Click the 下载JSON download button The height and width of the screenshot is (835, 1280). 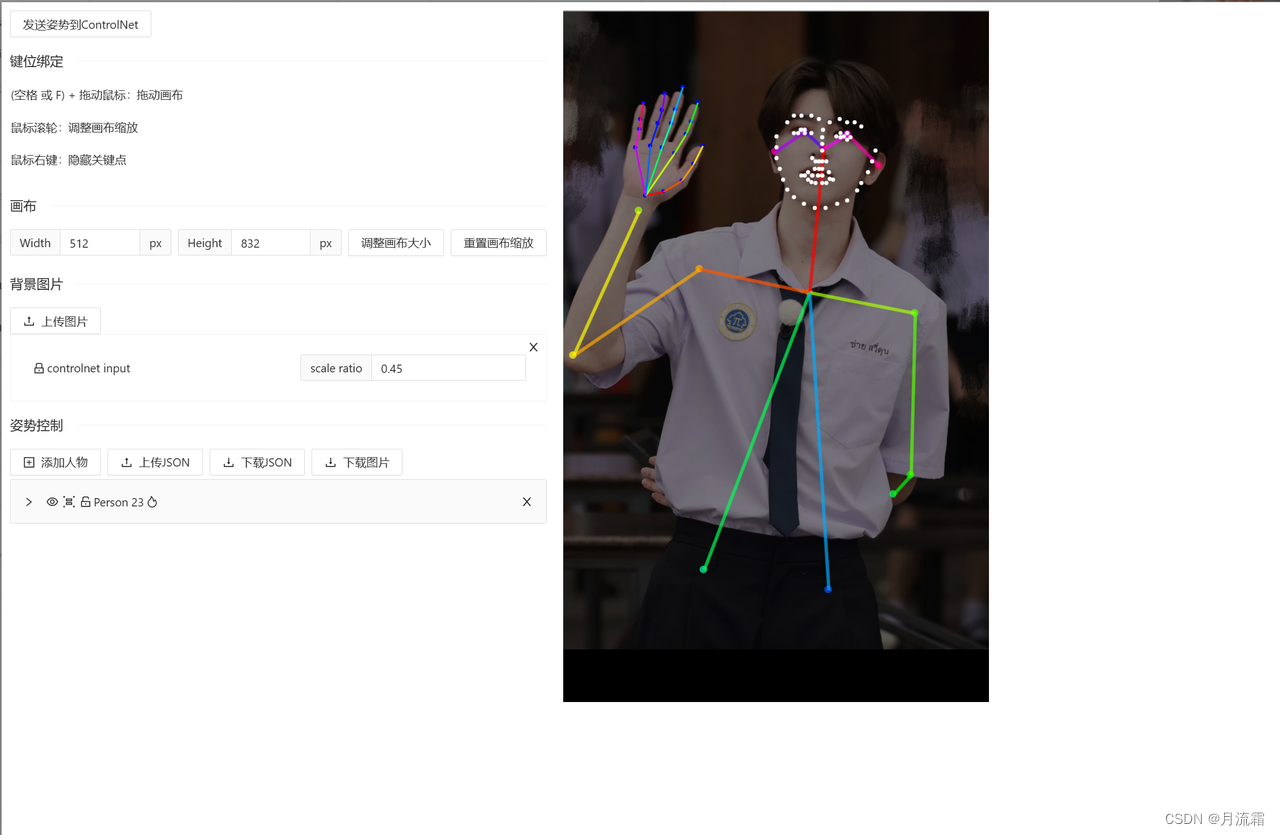click(x=257, y=462)
